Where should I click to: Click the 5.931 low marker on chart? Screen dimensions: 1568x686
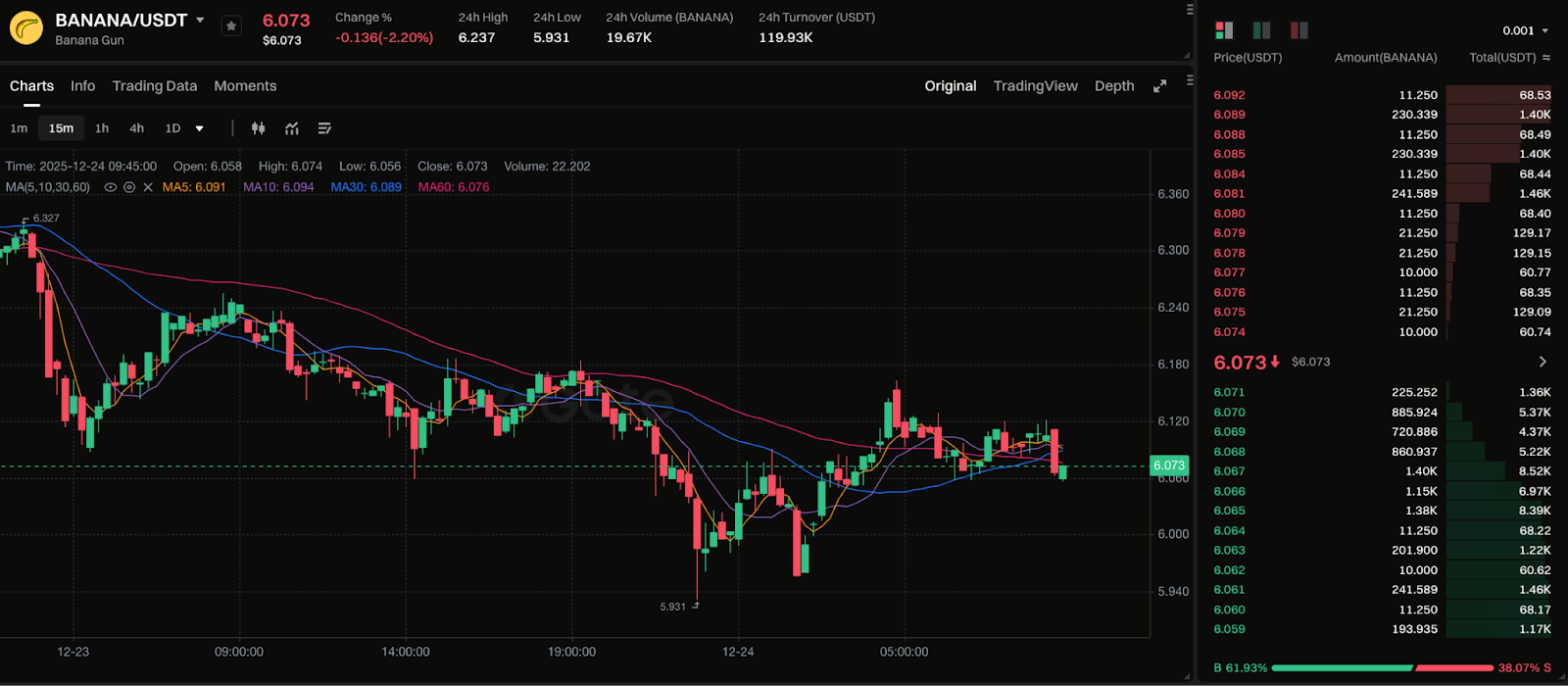pos(673,607)
